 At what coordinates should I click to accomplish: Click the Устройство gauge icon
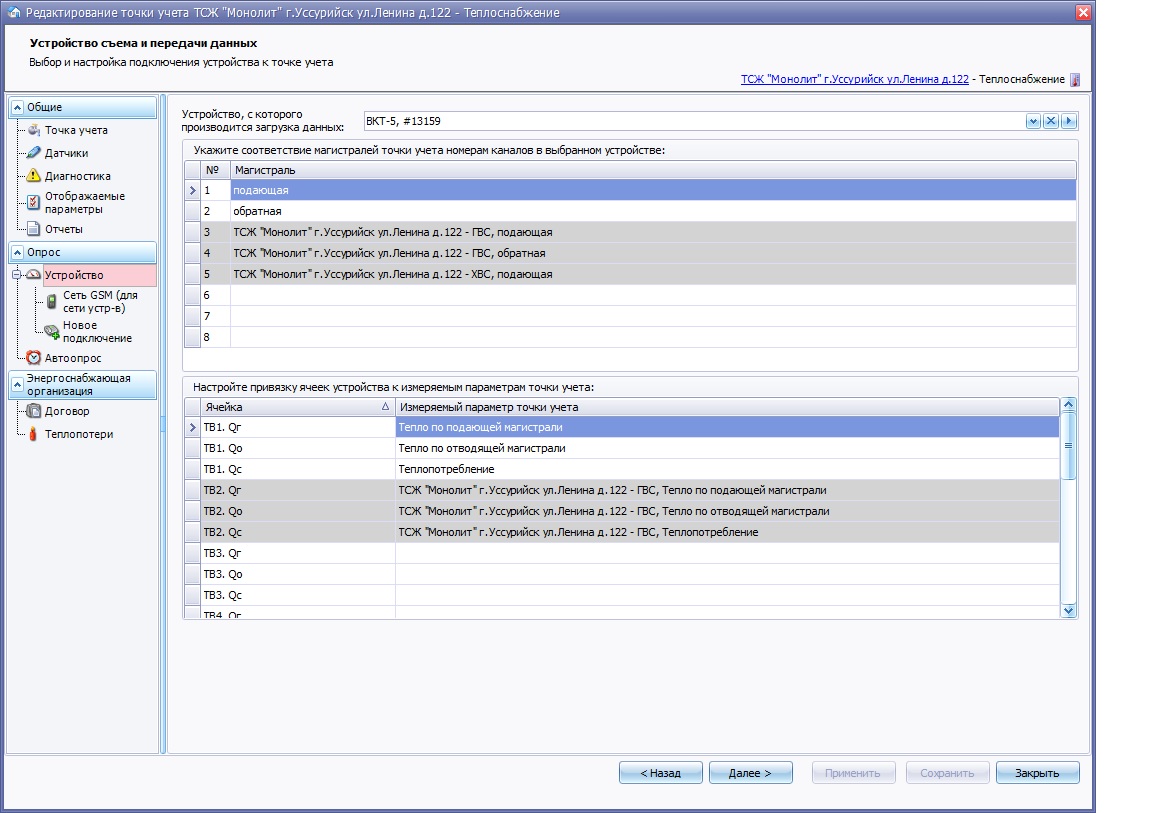(x=34, y=275)
